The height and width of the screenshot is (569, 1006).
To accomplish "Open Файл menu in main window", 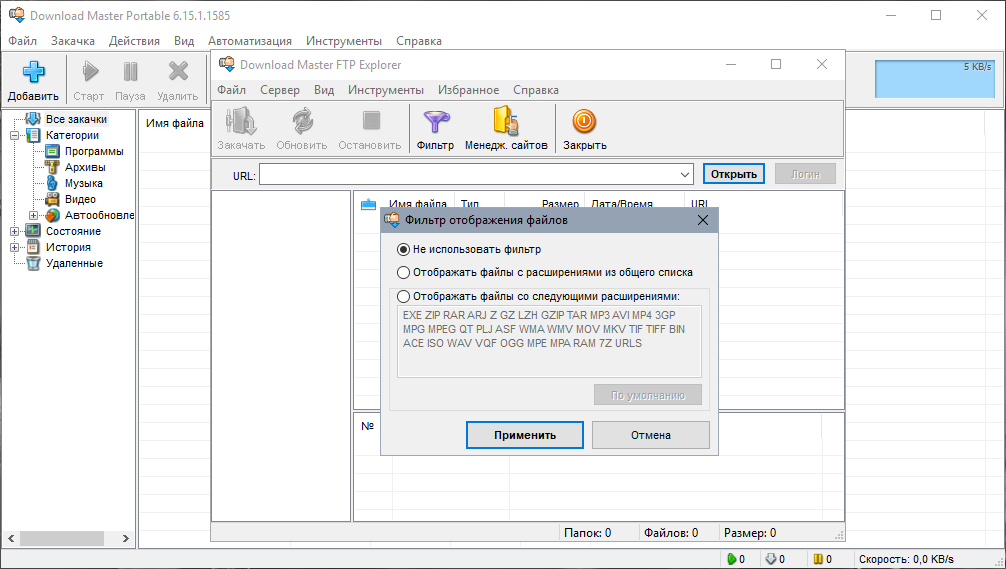I will (x=22, y=40).
